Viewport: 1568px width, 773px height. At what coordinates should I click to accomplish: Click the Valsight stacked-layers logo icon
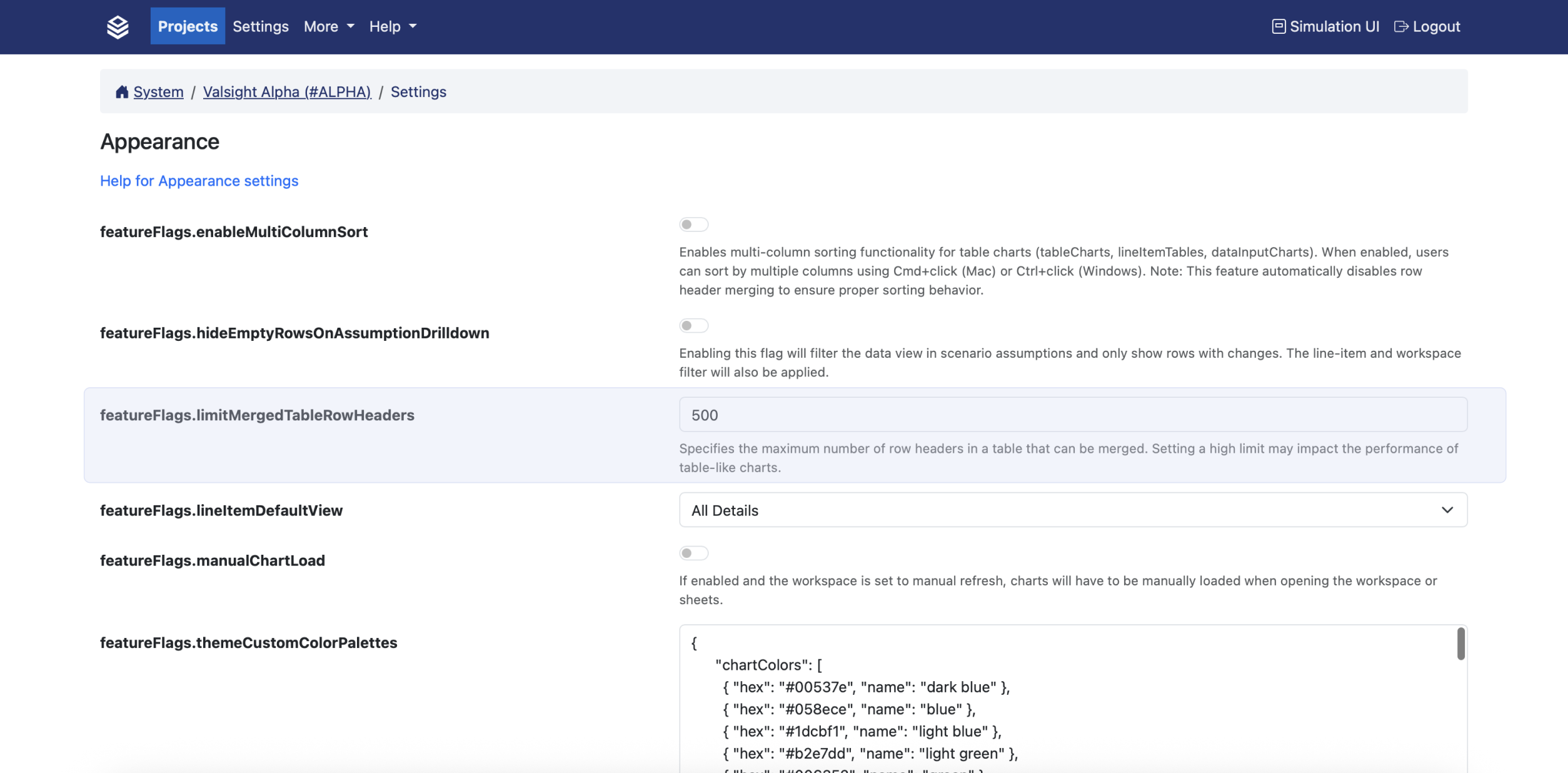tap(118, 27)
